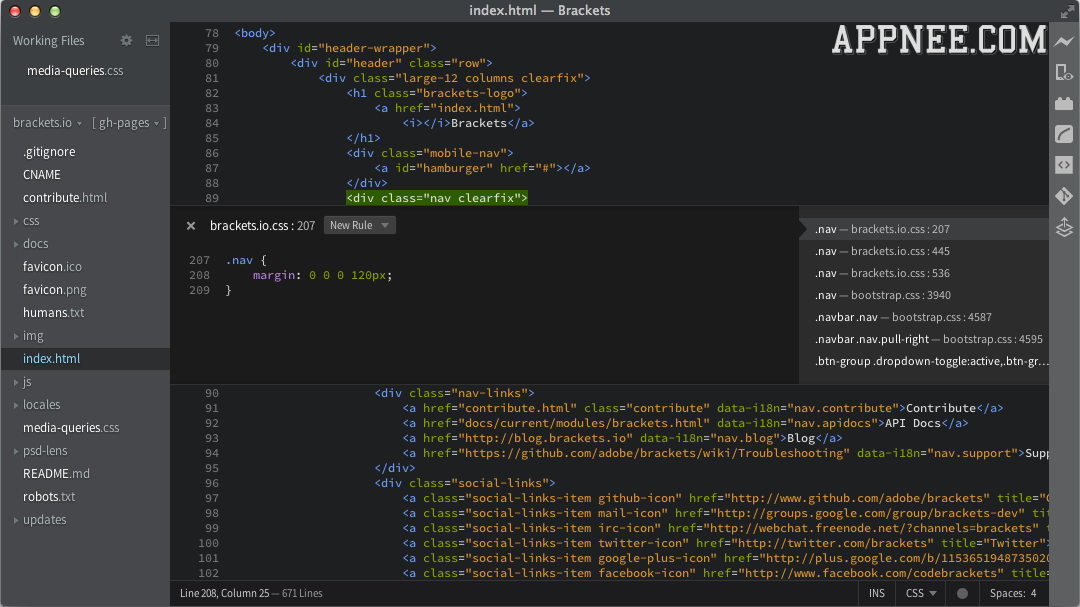Screen dimensions: 1080x607
Task: Click the linting status circle indicator
Action: point(962,593)
